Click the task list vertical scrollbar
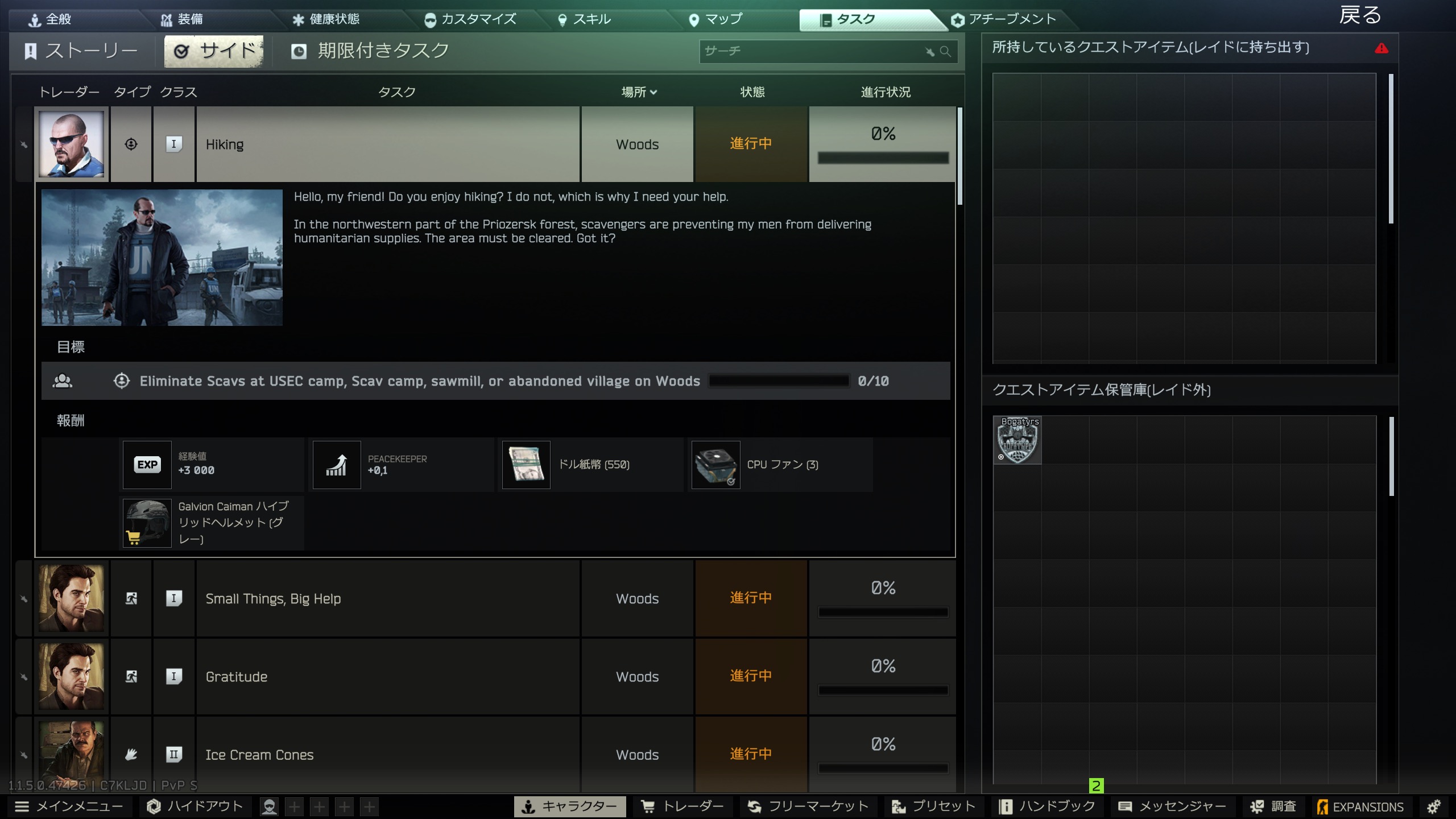The width and height of the screenshot is (1456, 819). [x=960, y=156]
